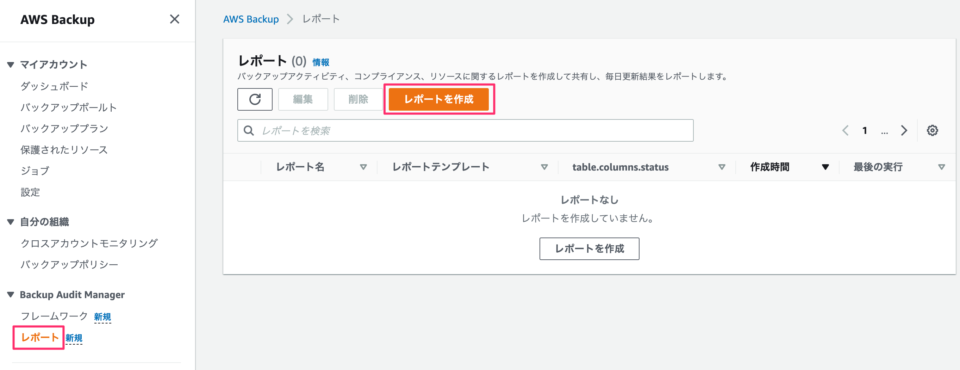Collapse the 自分の組織 section

pyautogui.click(x=10, y=222)
